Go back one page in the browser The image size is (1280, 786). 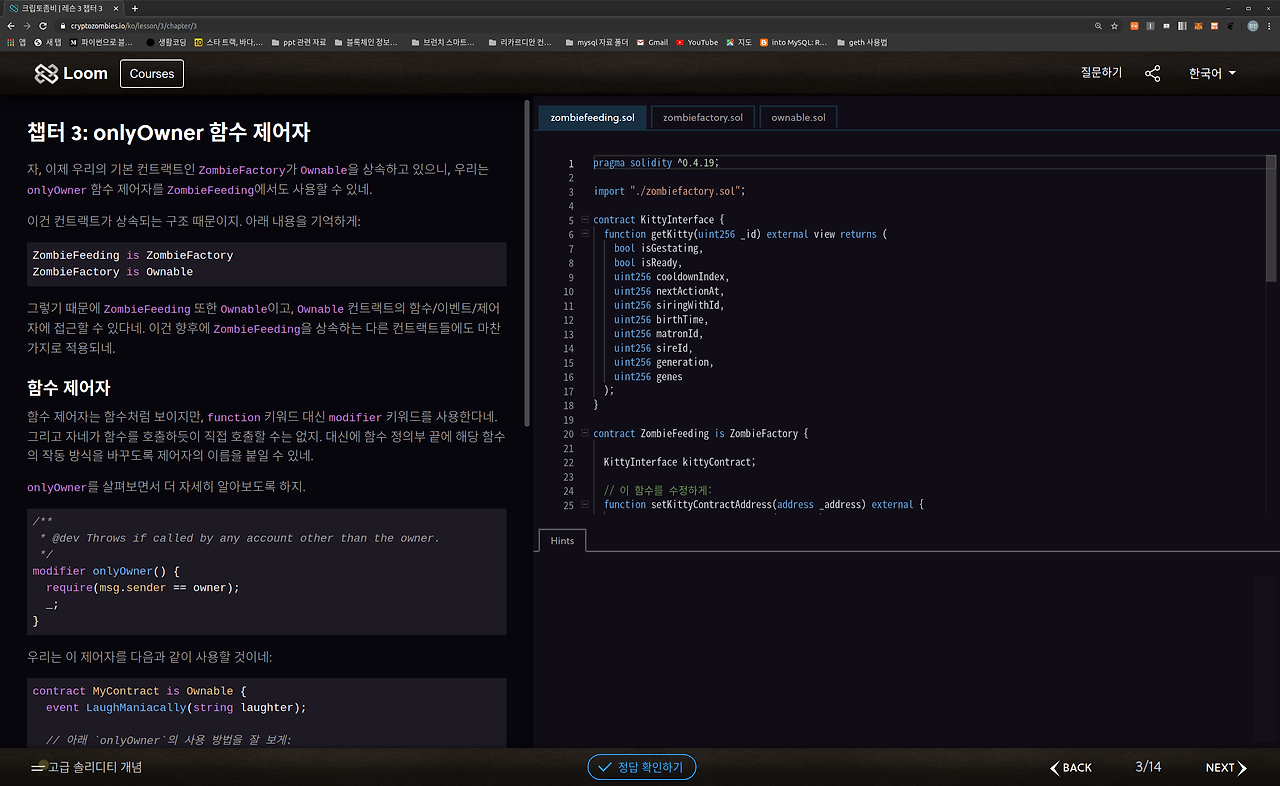(11, 25)
